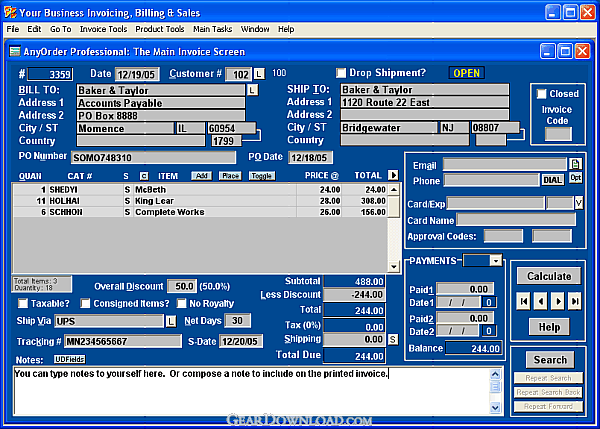
Task: Toggle the Taxable checkbox
Action: (x=23, y=303)
